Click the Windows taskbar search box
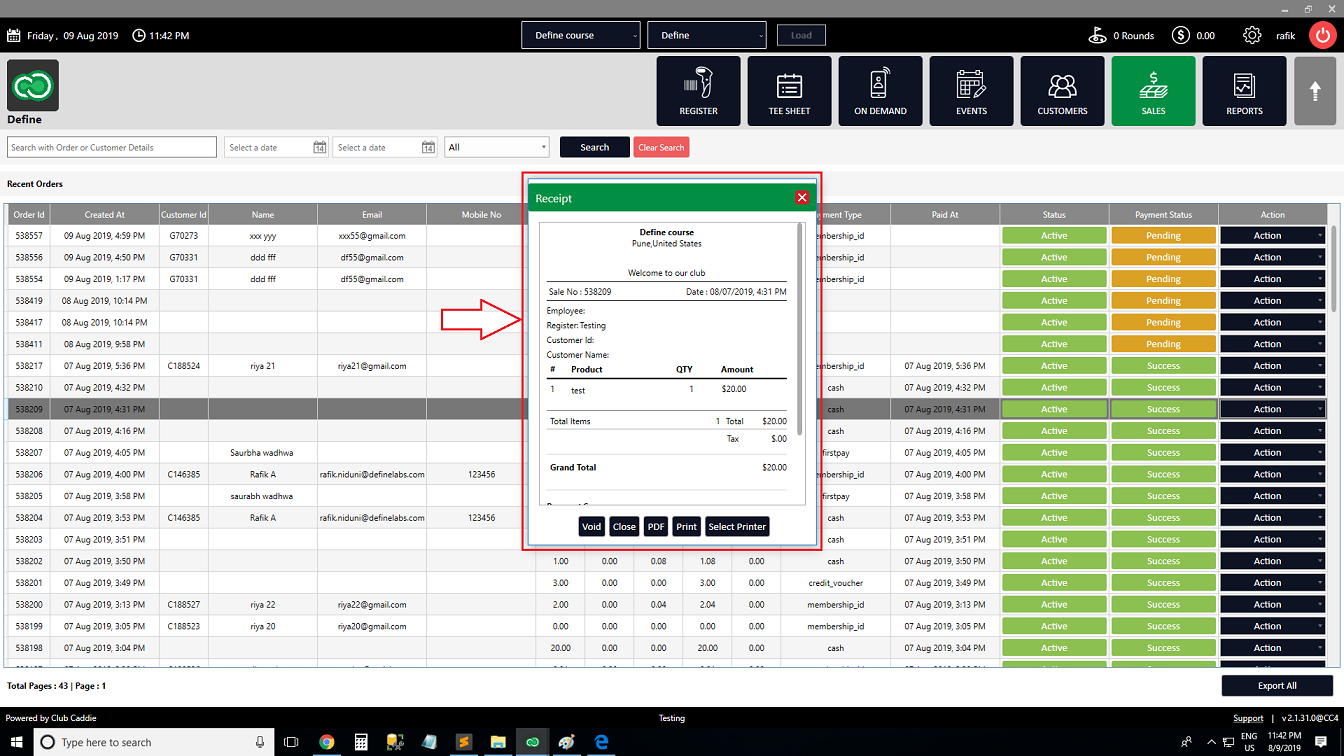 (154, 742)
